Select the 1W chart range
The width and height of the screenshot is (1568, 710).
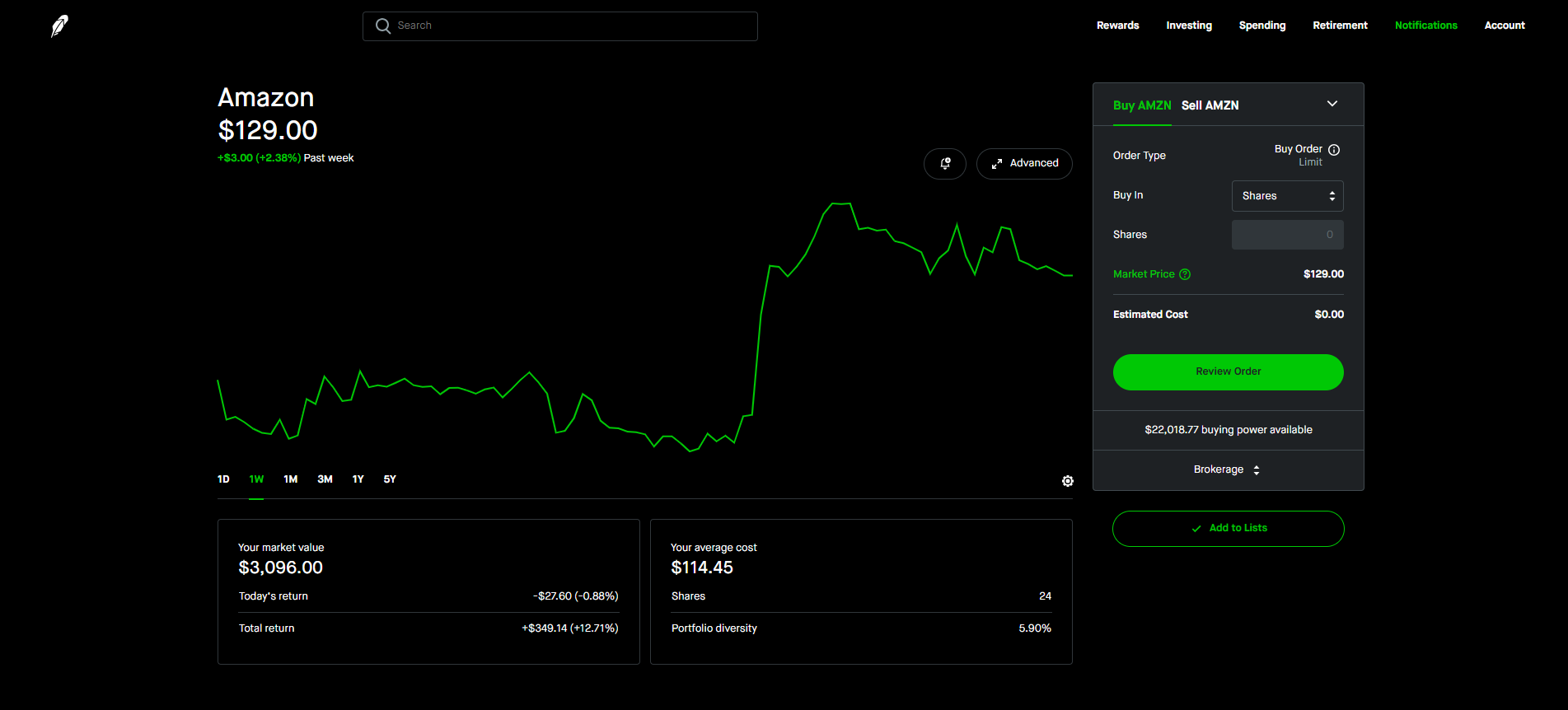[x=256, y=479]
